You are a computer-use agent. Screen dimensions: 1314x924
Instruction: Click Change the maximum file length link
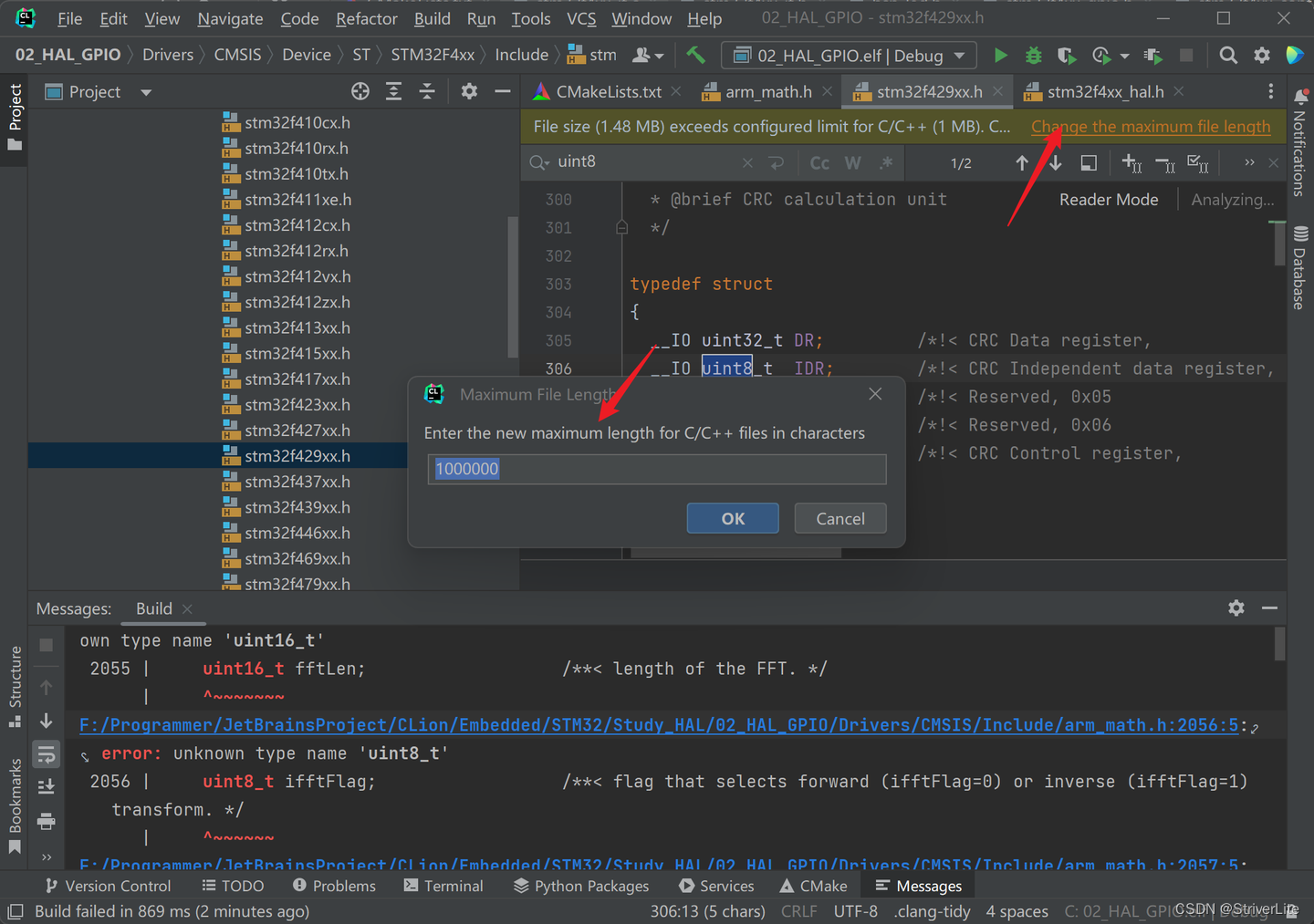1151,127
